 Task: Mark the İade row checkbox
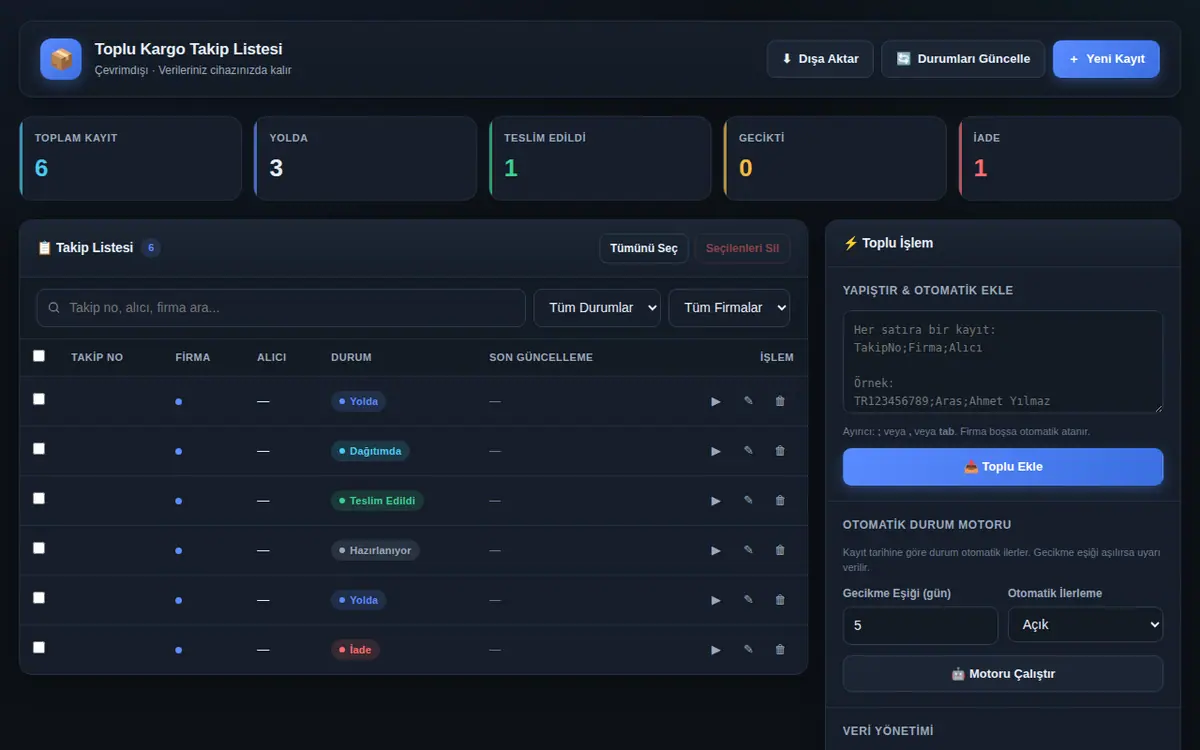pyautogui.click(x=39, y=647)
